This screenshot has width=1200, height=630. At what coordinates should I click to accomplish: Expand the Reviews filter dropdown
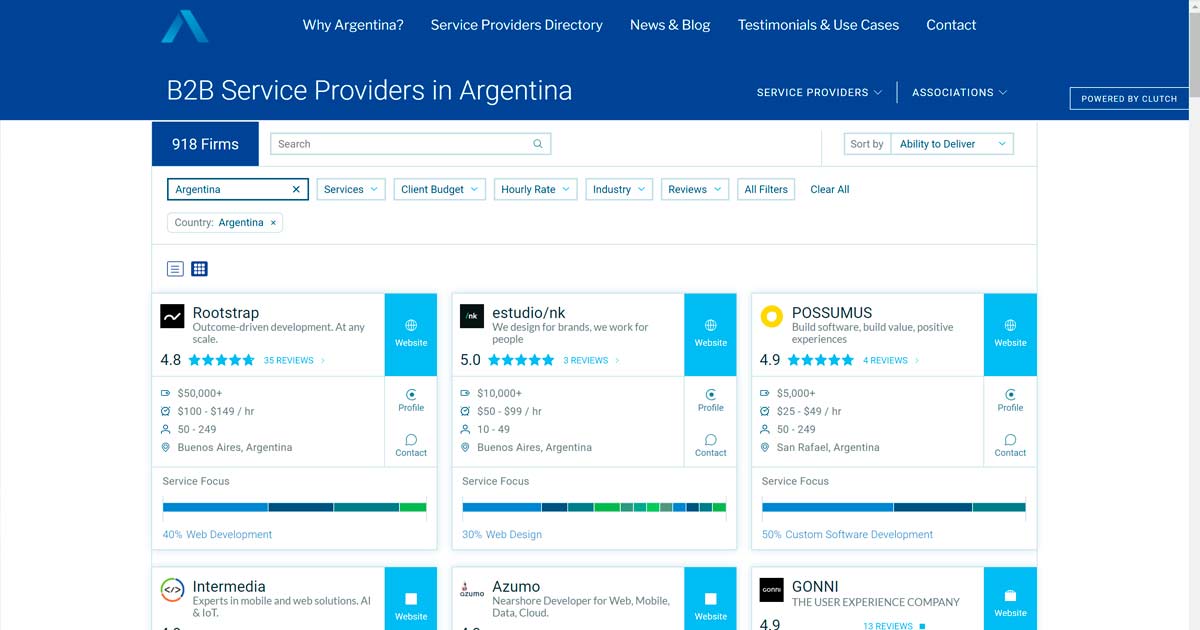(694, 189)
